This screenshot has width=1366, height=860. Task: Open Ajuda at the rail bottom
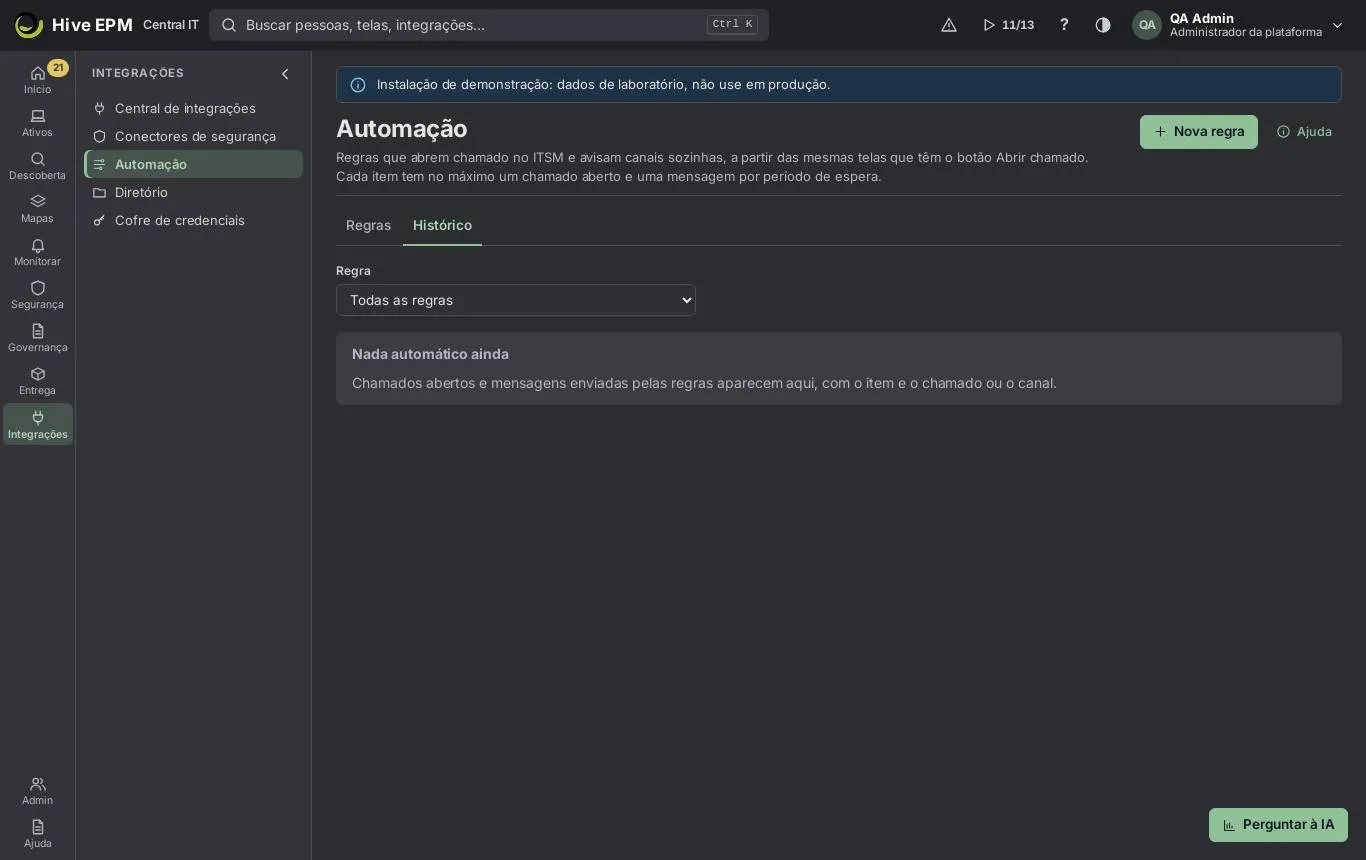(x=37, y=834)
